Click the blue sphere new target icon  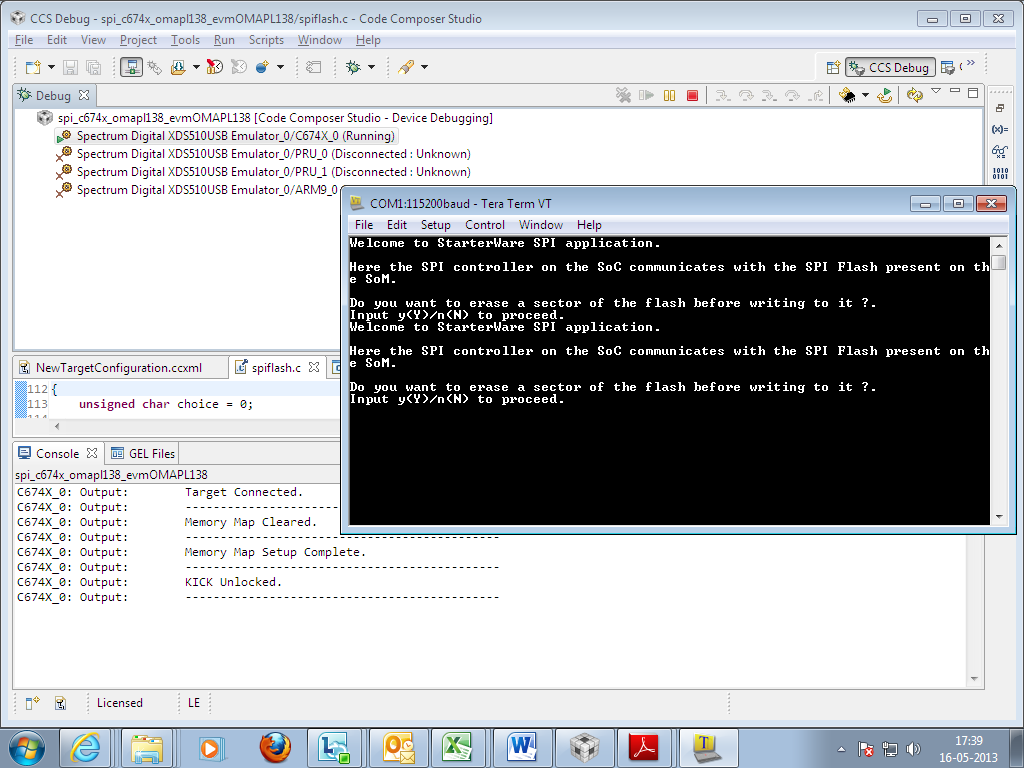pos(262,67)
